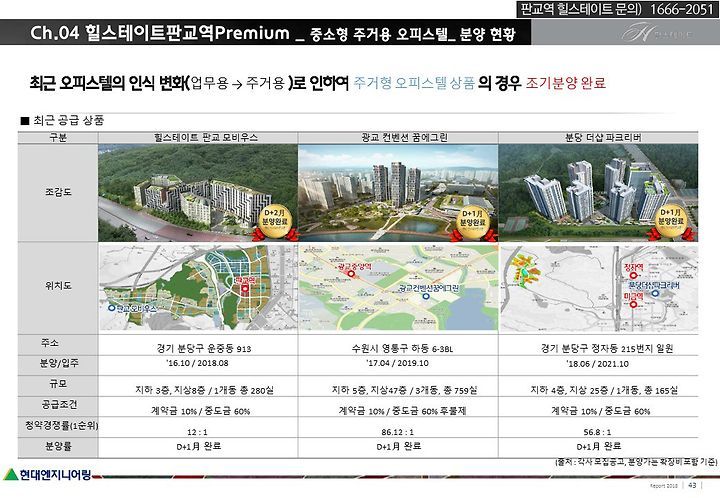The height and width of the screenshot is (498, 720).
Task: Click the 판교모비우스 blue map marker
Action: click(x=112, y=308)
